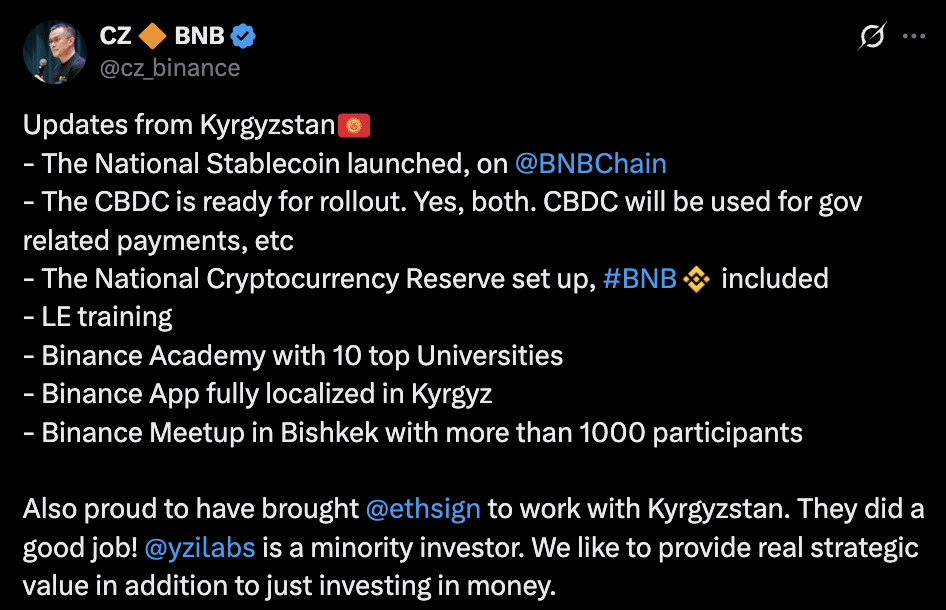This screenshot has width=946, height=610.
Task: Click the CZ display name
Action: [x=116, y=36]
